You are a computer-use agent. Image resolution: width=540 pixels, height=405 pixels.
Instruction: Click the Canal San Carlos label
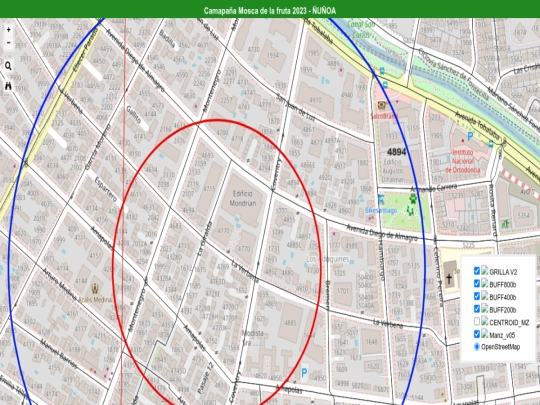(361, 30)
